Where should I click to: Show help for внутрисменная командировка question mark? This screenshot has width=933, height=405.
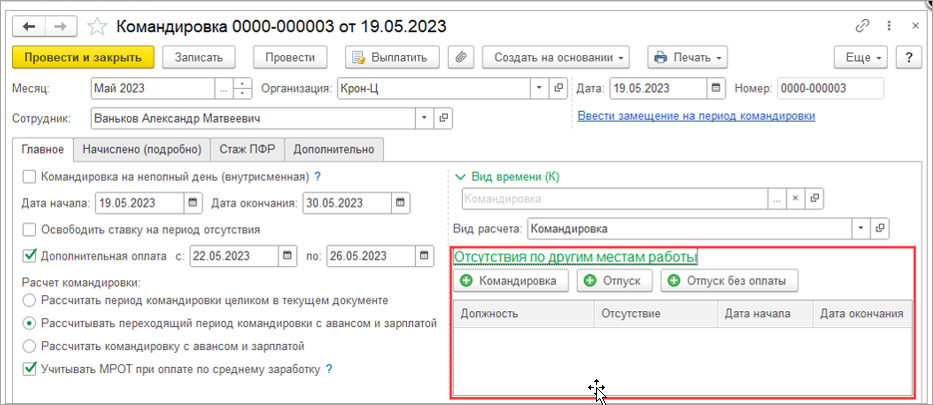pyautogui.click(x=317, y=176)
